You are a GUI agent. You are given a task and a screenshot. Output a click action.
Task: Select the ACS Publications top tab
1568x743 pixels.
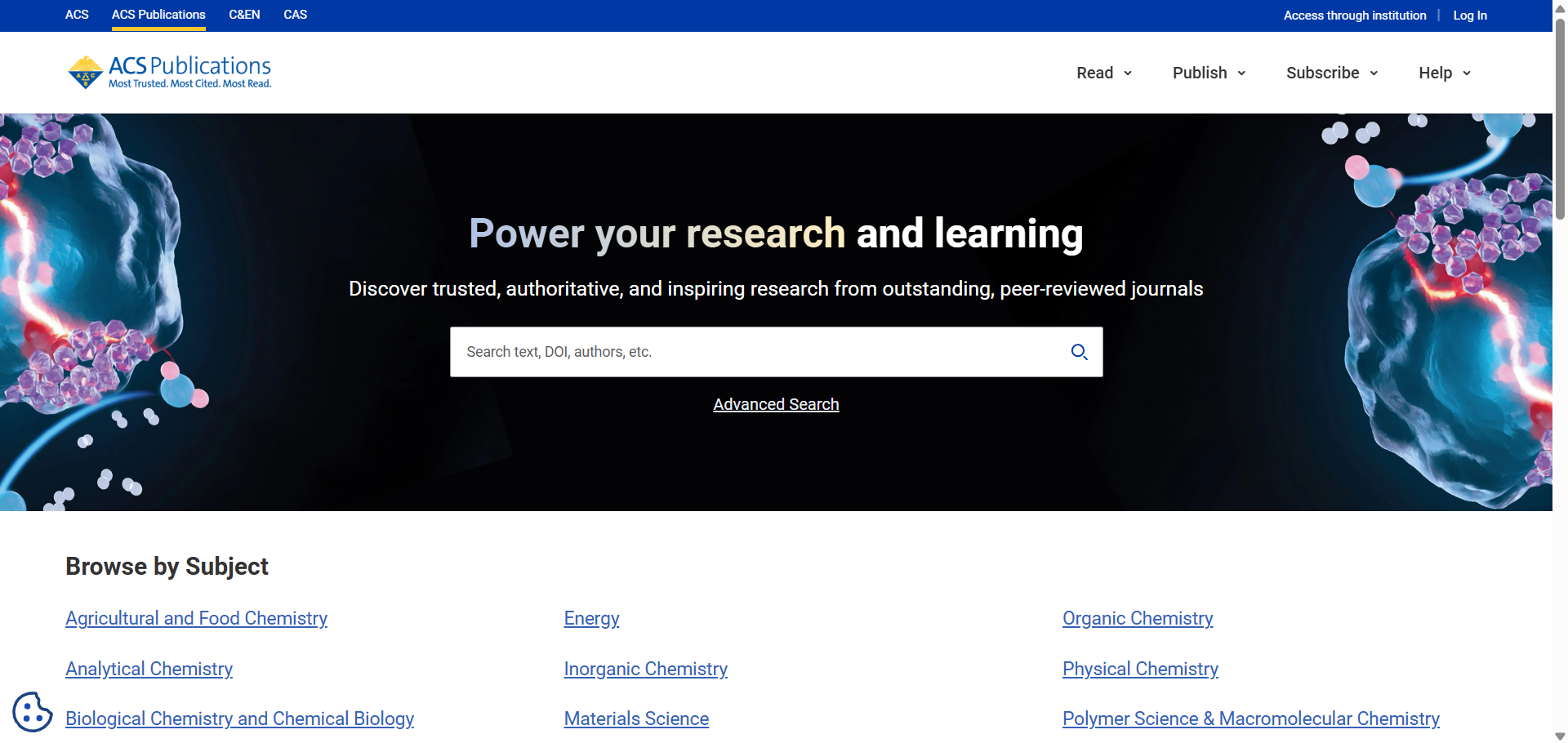click(158, 15)
